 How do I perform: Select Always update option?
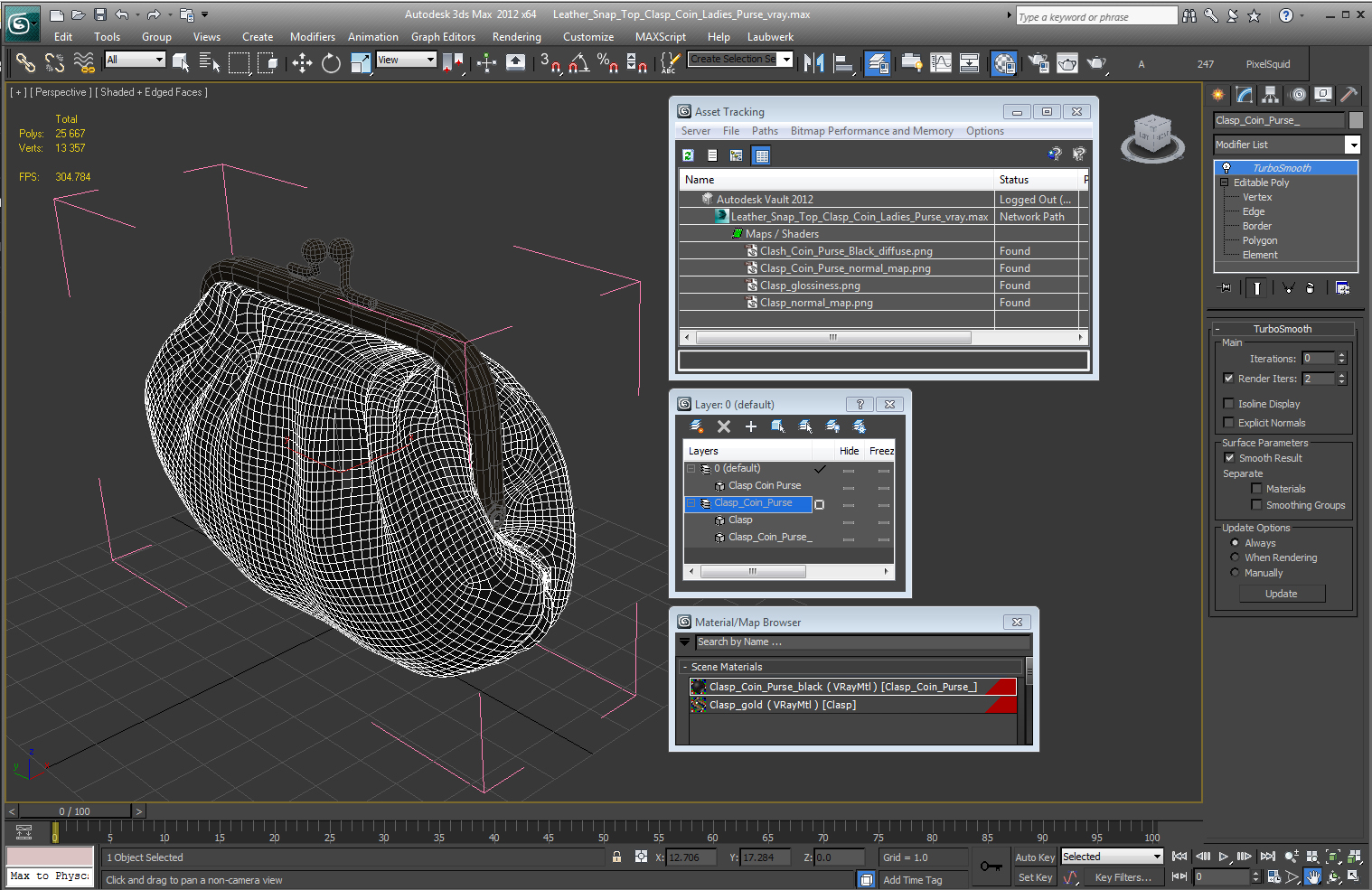point(1235,543)
